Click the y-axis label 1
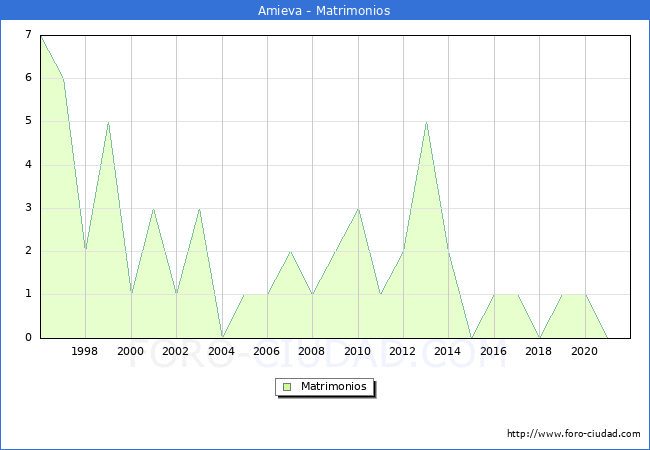Screen dimensions: 650x450 coord(28,294)
